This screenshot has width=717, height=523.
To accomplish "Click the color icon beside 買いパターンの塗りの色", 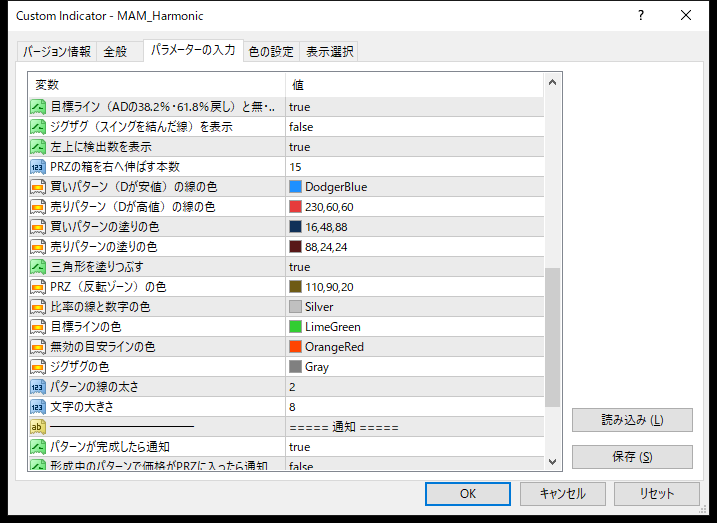I will click(38, 227).
